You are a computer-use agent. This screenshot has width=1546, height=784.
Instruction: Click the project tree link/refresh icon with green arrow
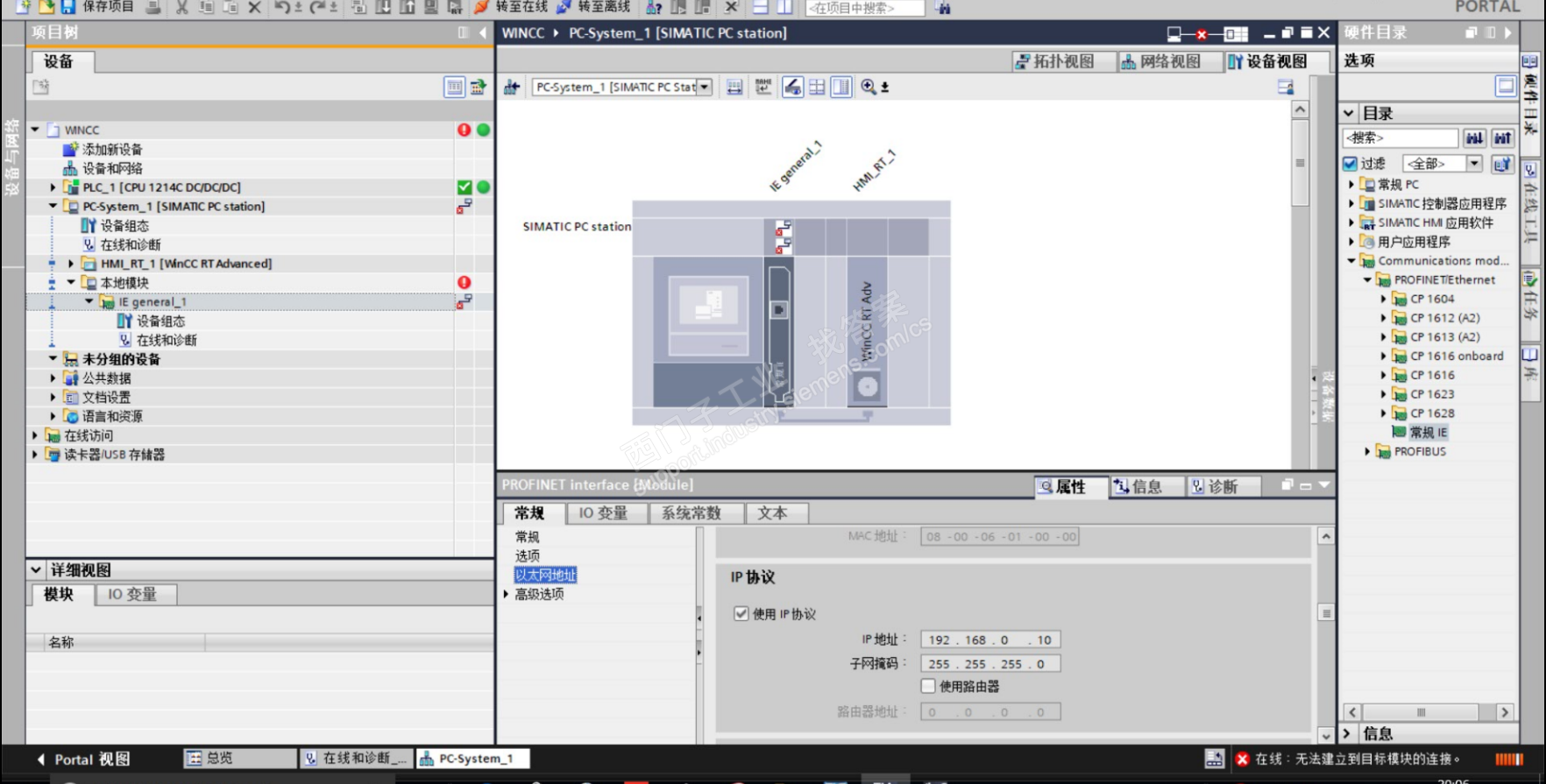click(479, 87)
